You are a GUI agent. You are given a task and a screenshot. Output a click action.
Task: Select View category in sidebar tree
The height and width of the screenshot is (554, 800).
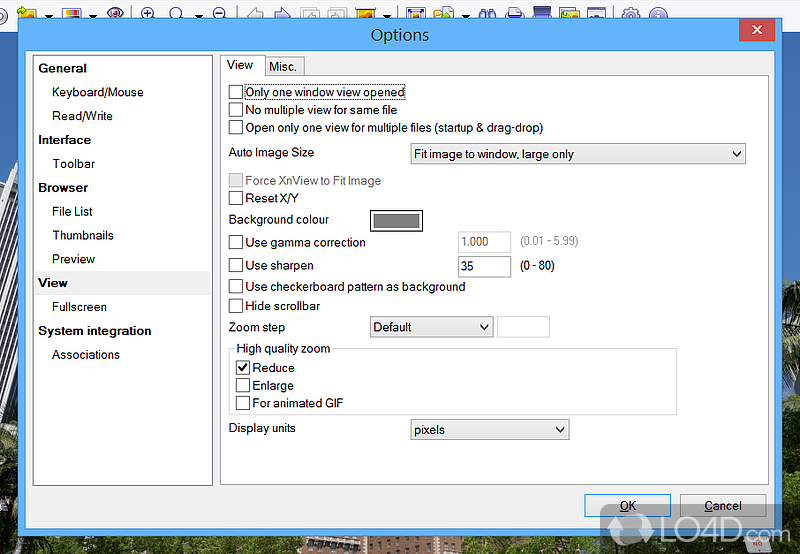coord(122,283)
